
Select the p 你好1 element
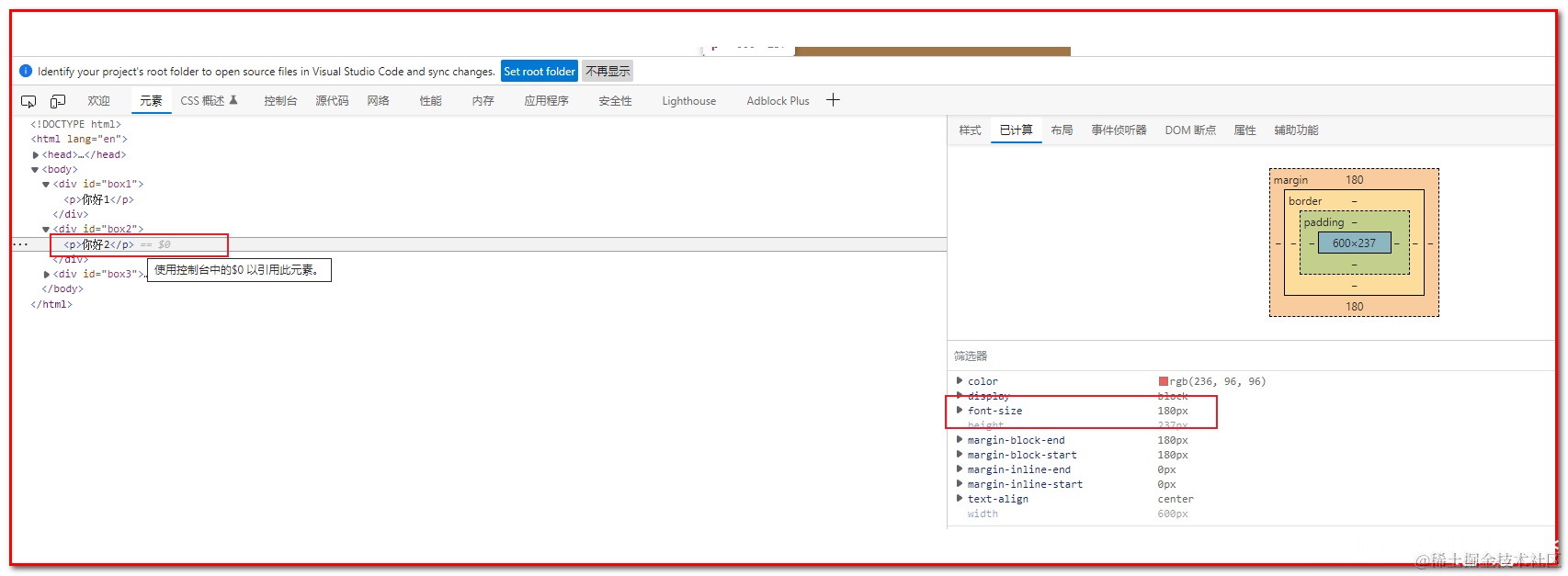[98, 199]
